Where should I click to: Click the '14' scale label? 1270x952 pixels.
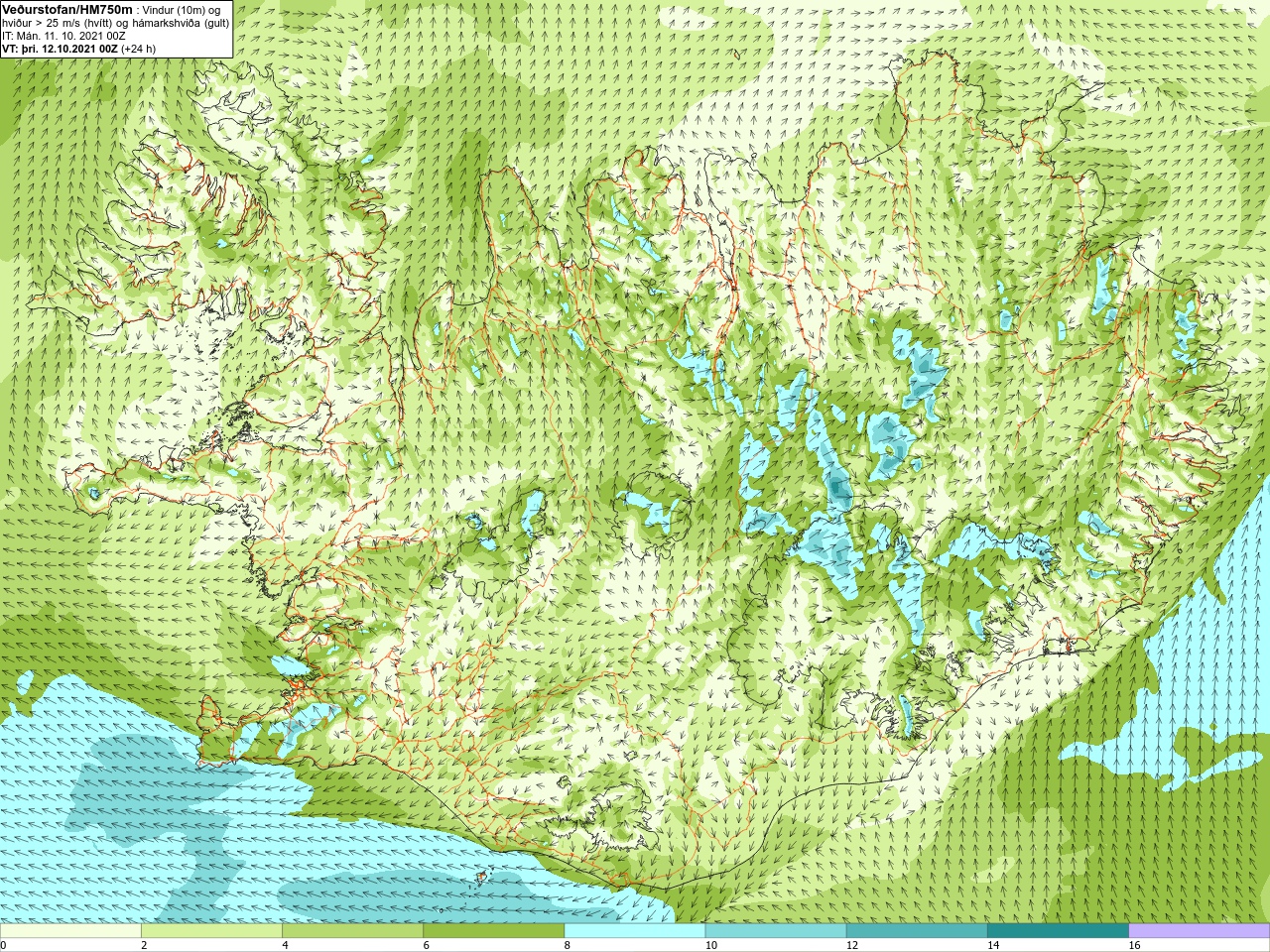pos(993,945)
